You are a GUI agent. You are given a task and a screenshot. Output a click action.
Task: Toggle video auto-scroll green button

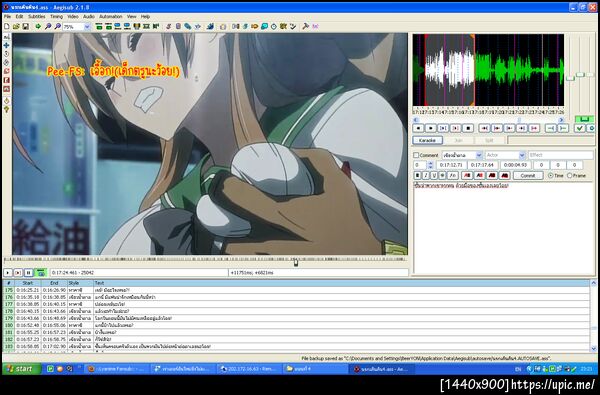(x=41, y=273)
